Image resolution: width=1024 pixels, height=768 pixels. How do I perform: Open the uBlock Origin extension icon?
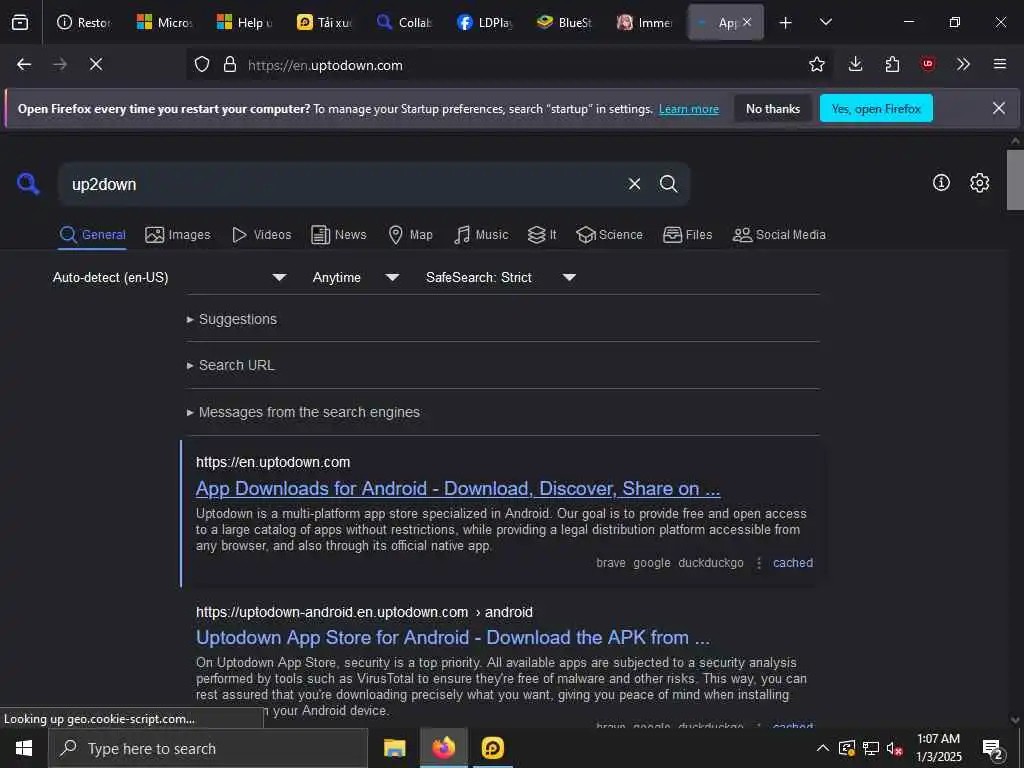tap(928, 64)
